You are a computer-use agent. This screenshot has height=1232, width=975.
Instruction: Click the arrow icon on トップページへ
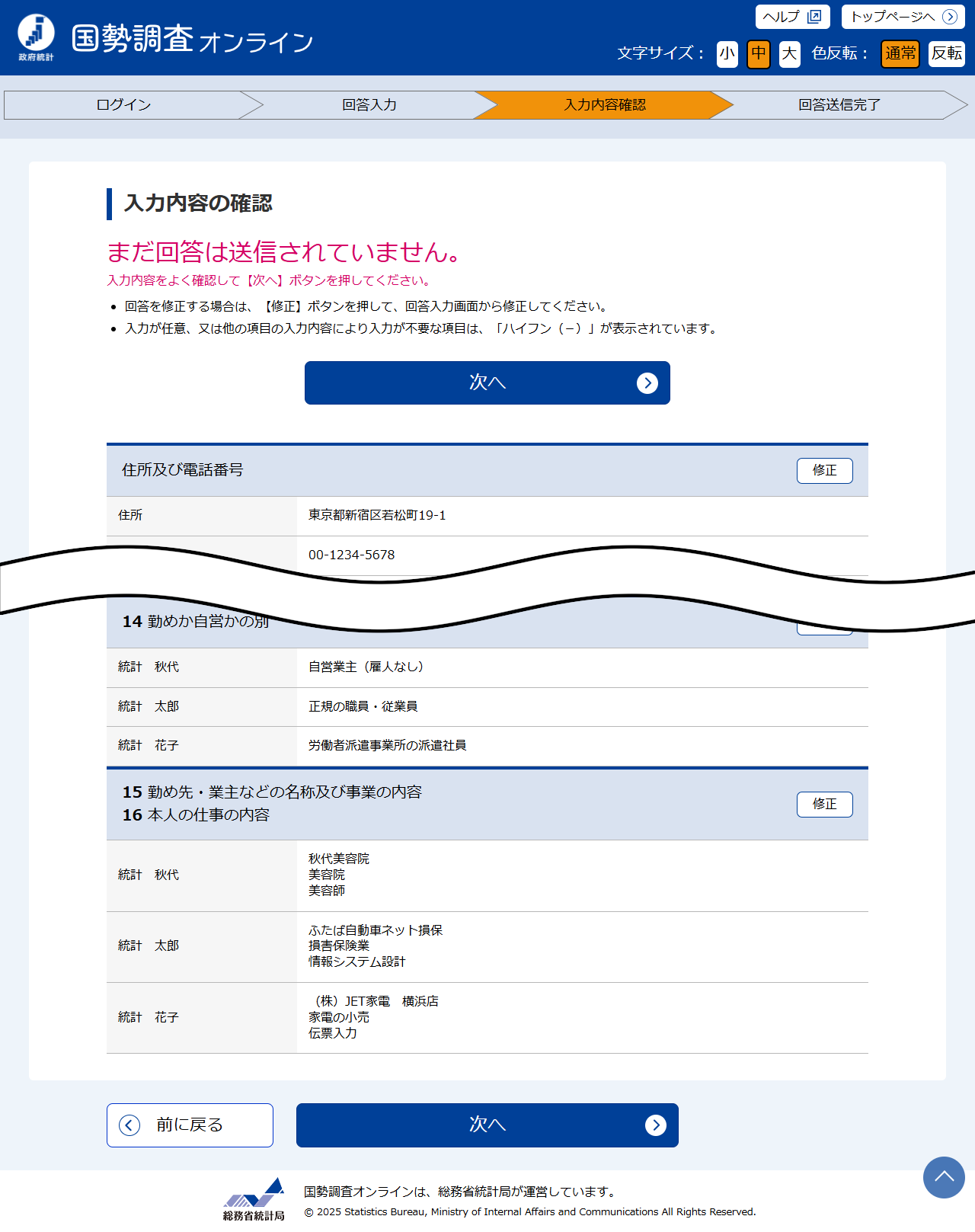pos(949,17)
